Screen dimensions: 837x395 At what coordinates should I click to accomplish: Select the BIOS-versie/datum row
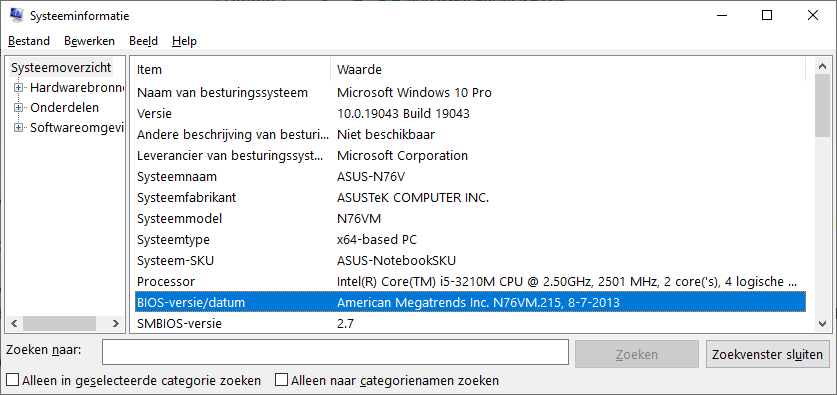point(470,303)
